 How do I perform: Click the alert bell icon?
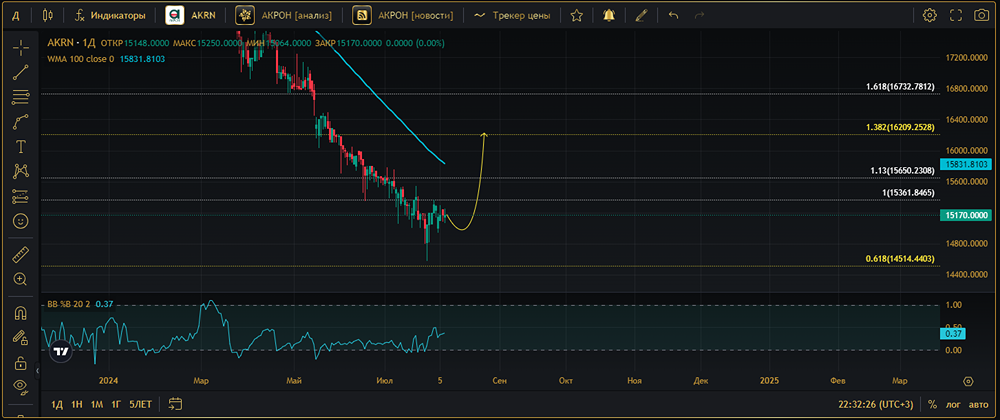tap(609, 16)
